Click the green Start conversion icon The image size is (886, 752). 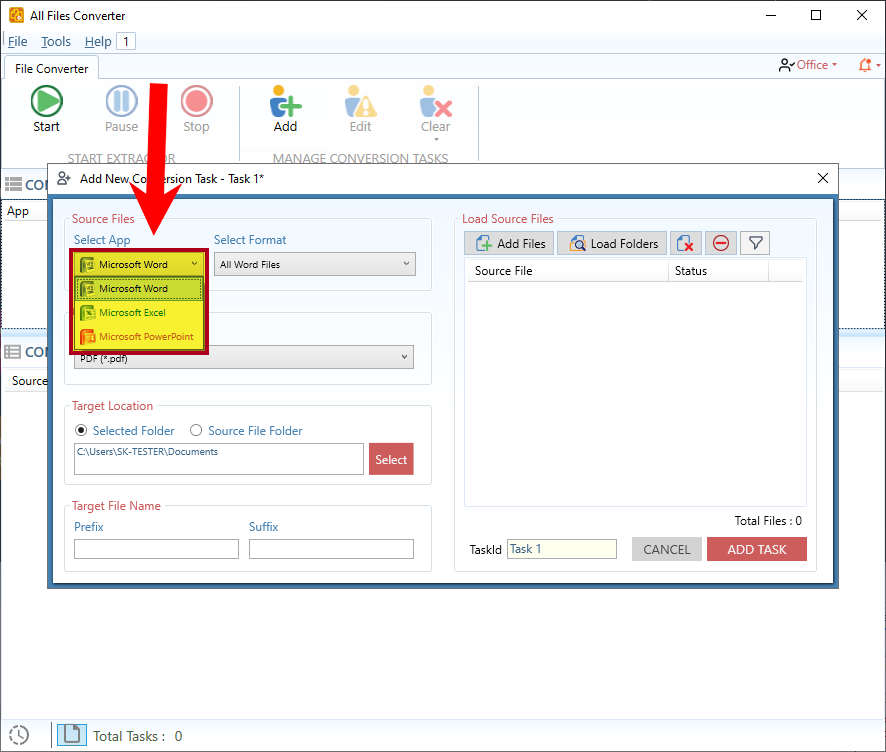pyautogui.click(x=46, y=100)
